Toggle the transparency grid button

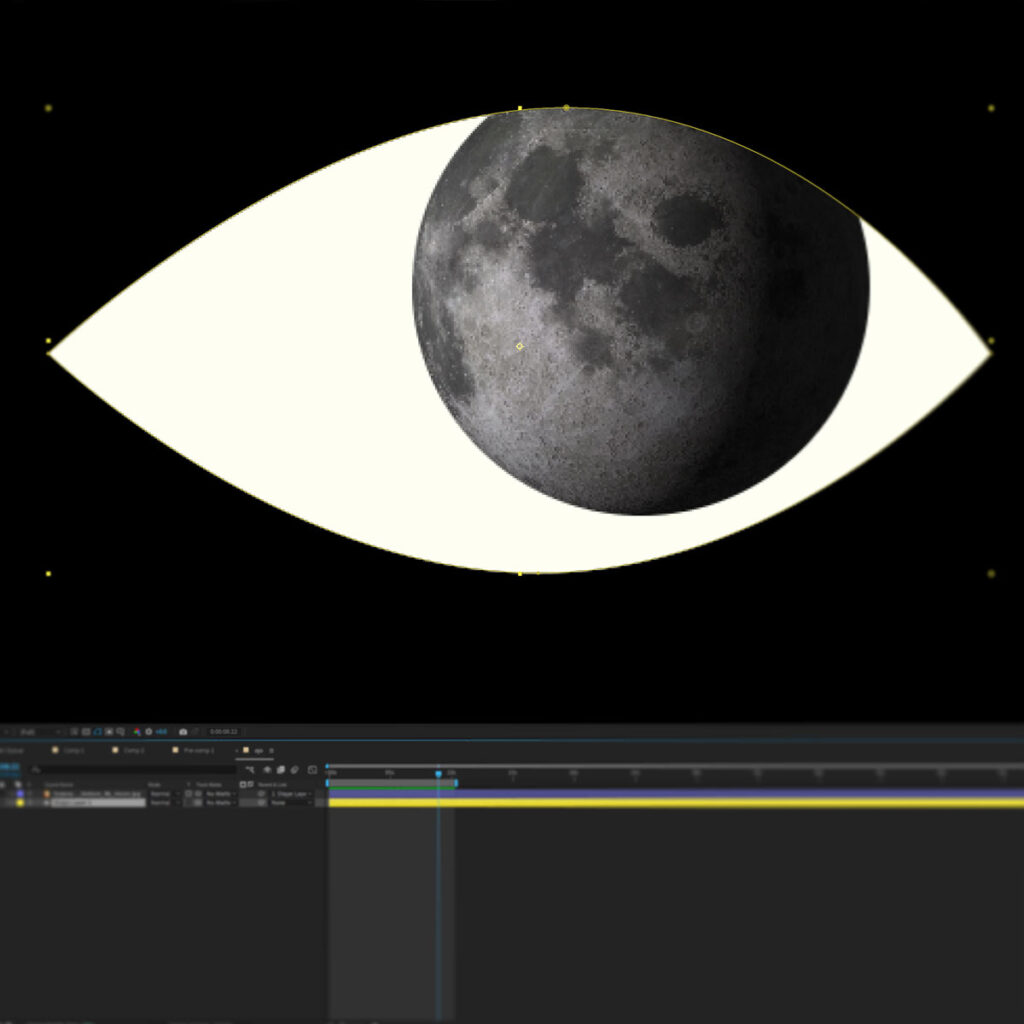click(x=86, y=732)
